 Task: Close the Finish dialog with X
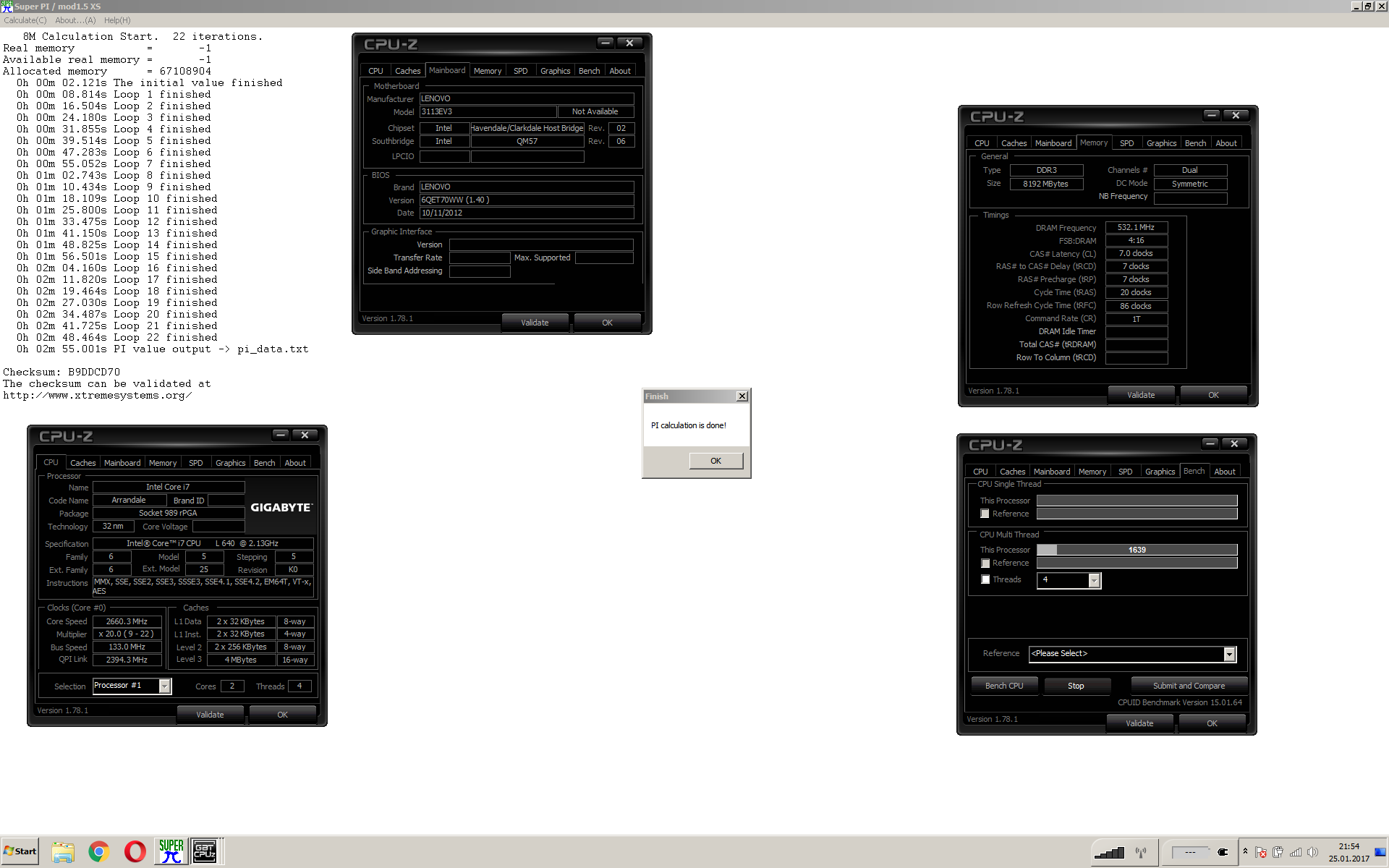point(742,396)
